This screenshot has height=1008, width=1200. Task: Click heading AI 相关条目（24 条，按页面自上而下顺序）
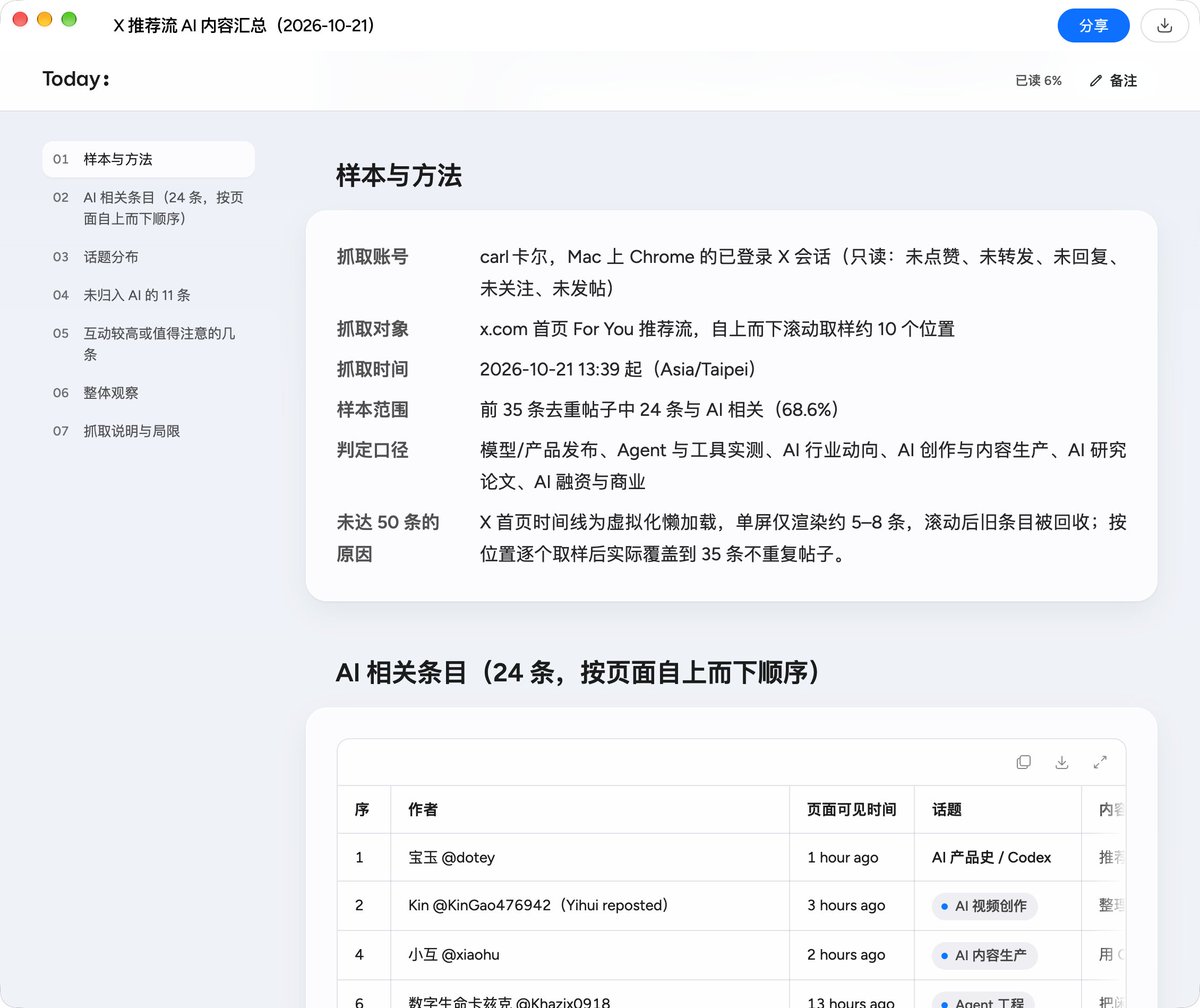click(579, 673)
